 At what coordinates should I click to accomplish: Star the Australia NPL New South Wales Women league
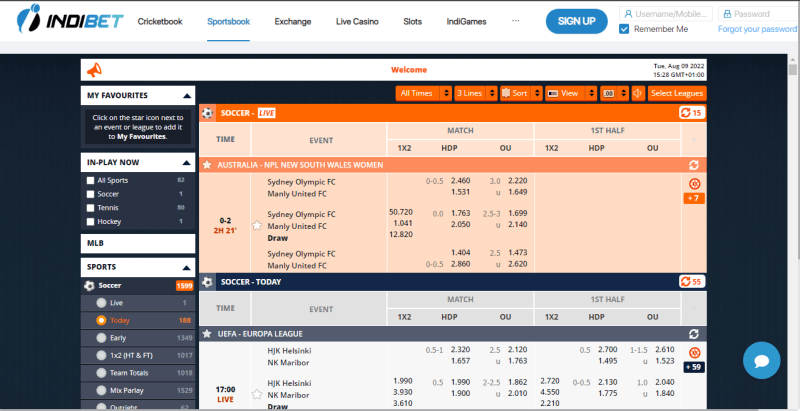click(207, 165)
